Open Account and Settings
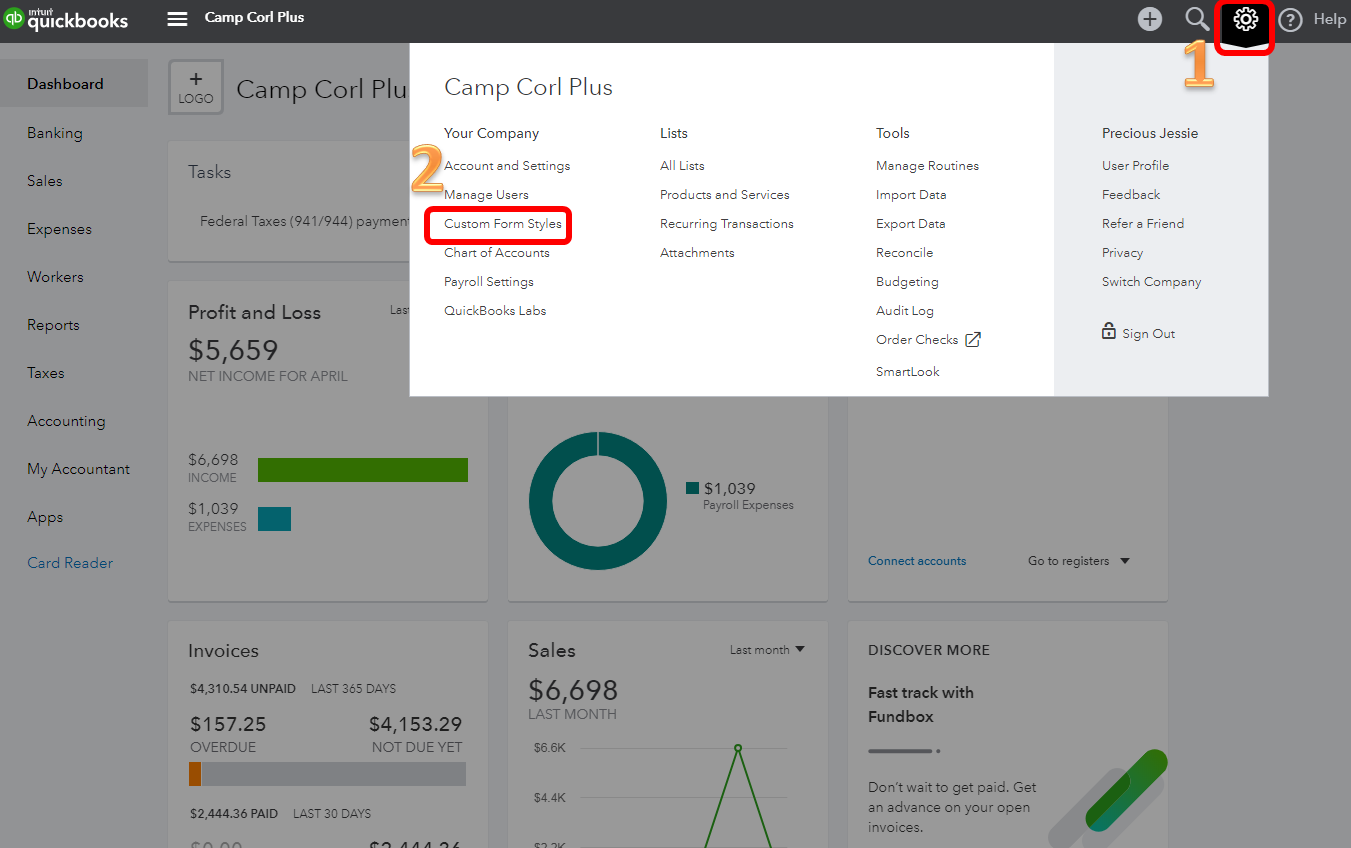Screen dimensions: 1351x848 point(507,166)
